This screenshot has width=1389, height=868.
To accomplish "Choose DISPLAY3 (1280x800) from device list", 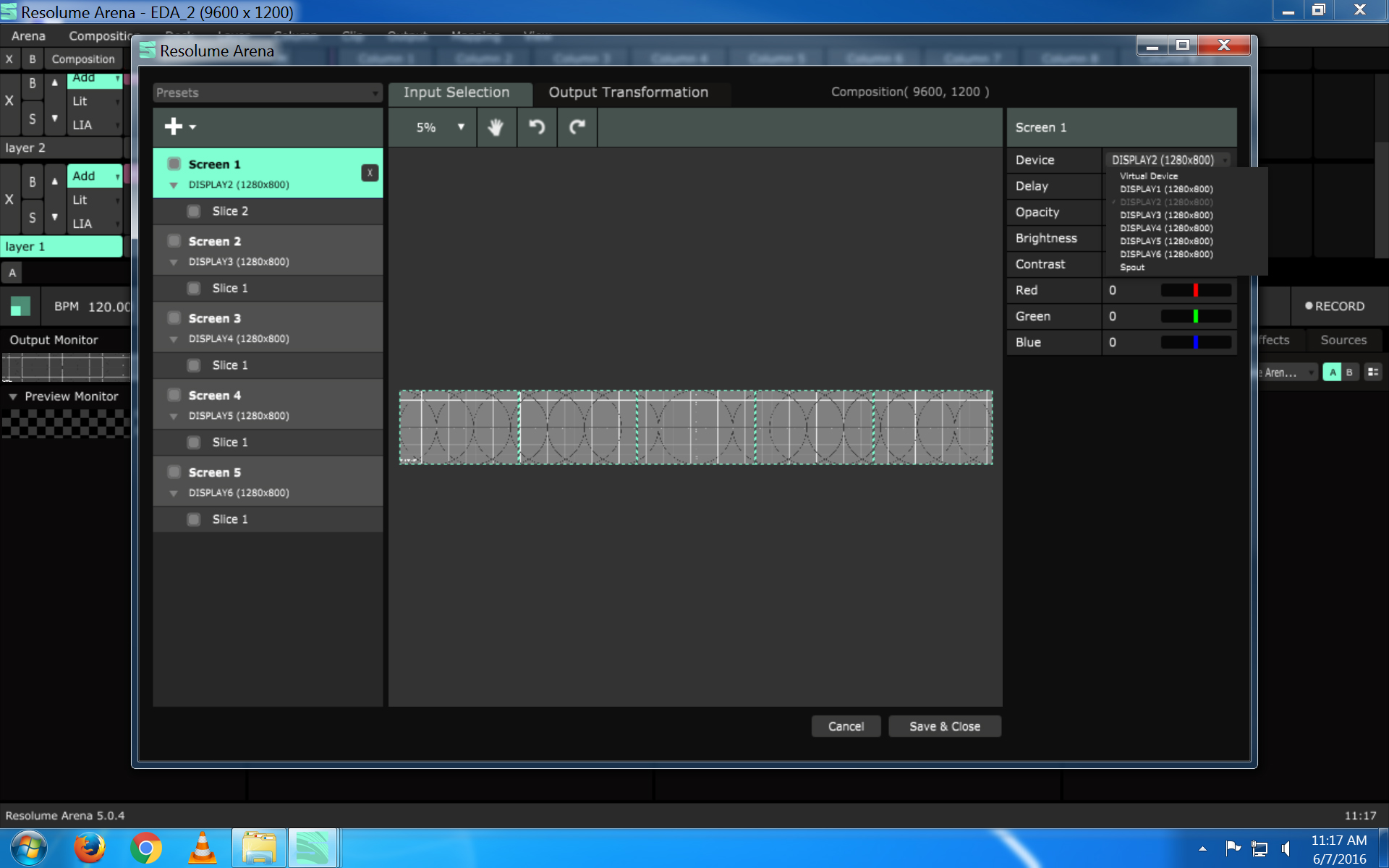I will tap(1166, 215).
